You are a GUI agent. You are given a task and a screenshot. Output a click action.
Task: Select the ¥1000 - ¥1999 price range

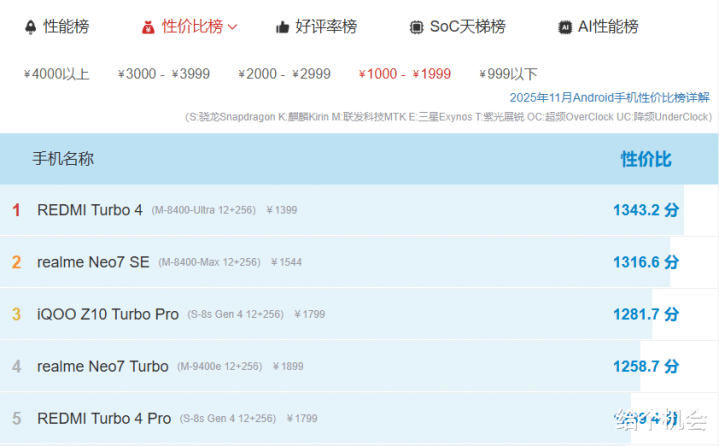coord(405,74)
